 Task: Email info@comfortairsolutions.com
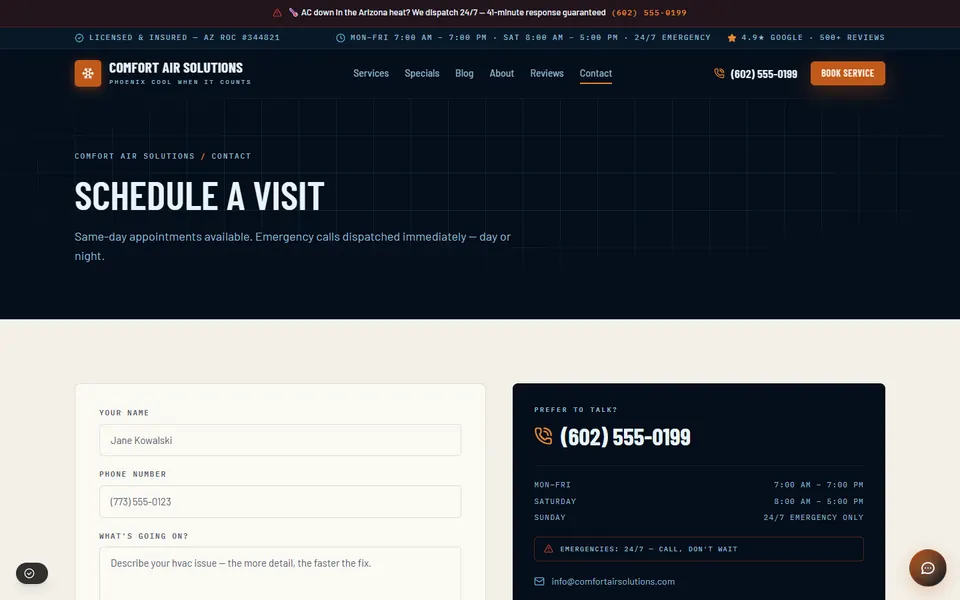click(x=613, y=582)
